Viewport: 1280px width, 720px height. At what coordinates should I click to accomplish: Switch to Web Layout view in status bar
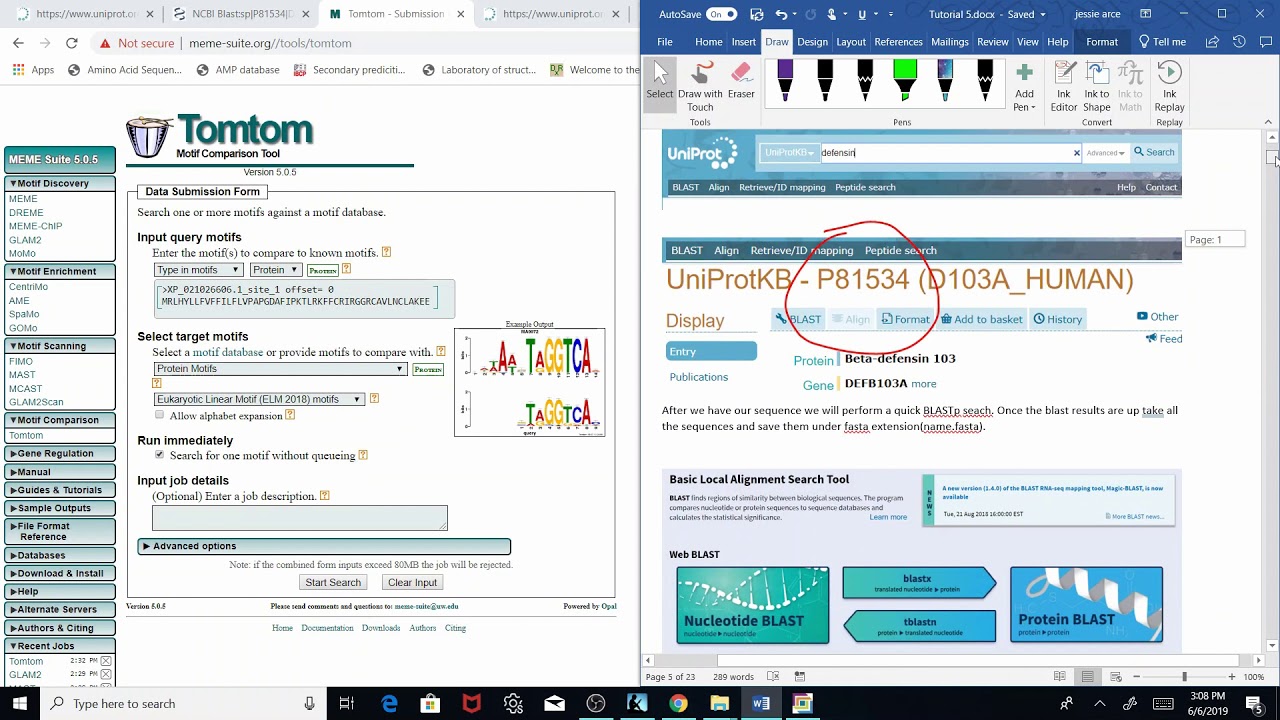pos(1115,677)
